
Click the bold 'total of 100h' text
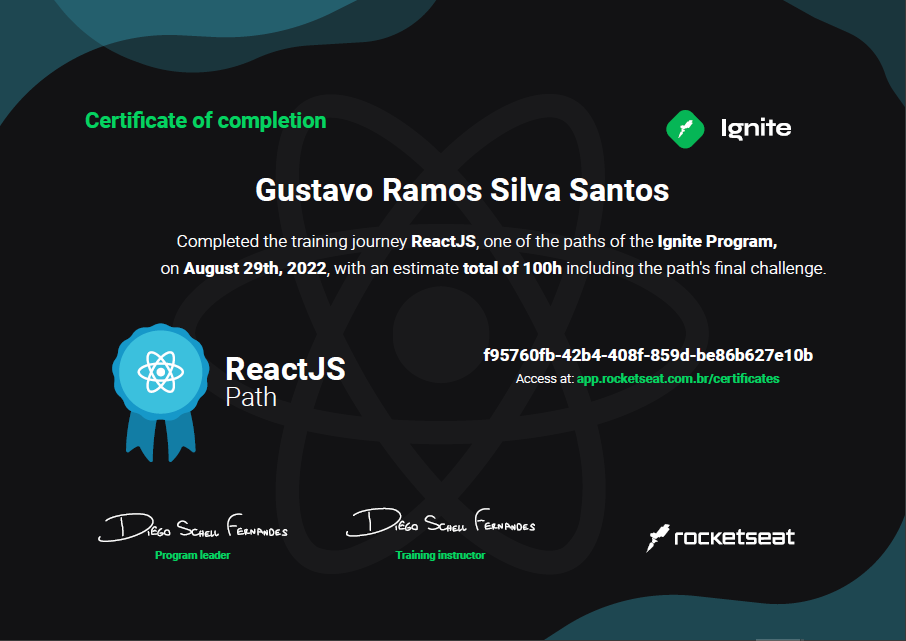[x=512, y=268]
